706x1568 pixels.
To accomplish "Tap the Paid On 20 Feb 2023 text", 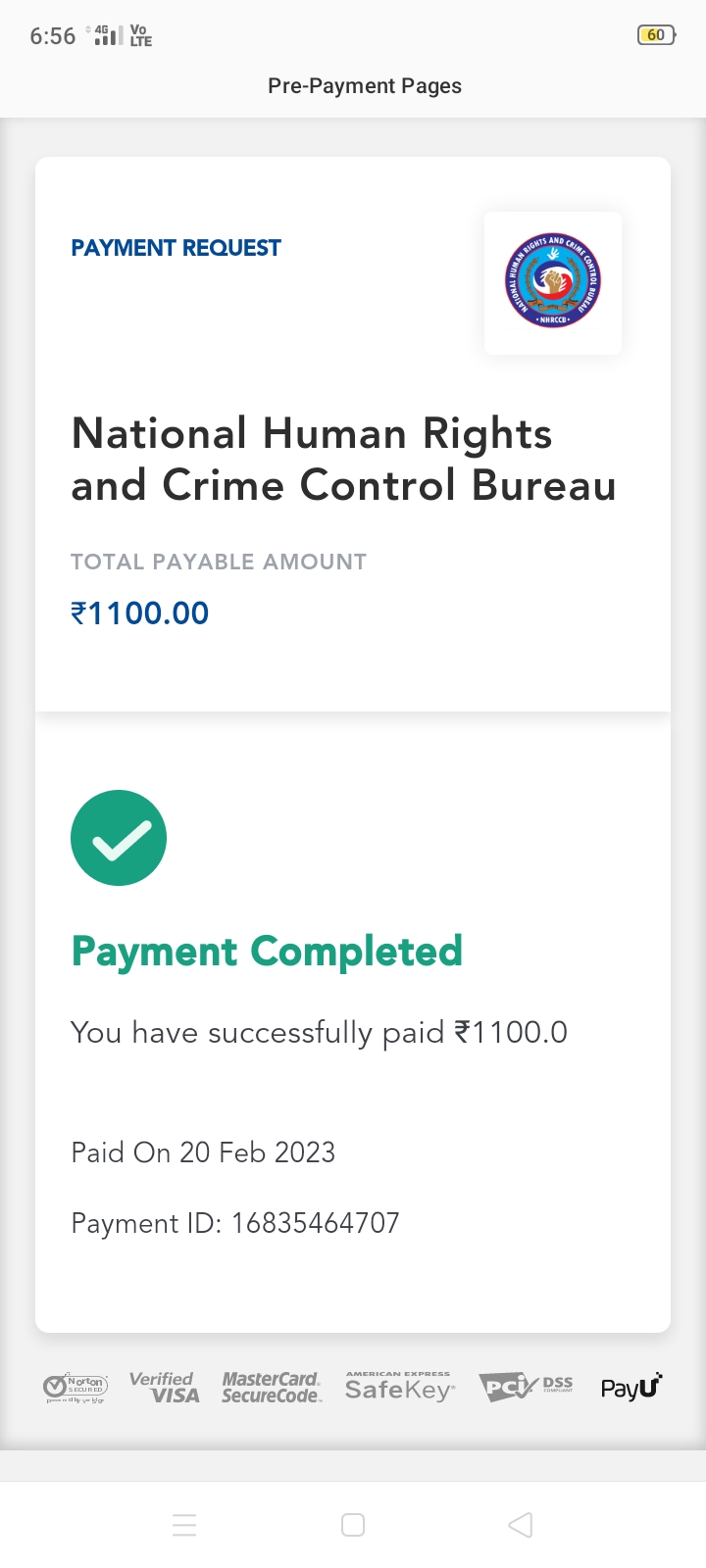I will tap(203, 1152).
